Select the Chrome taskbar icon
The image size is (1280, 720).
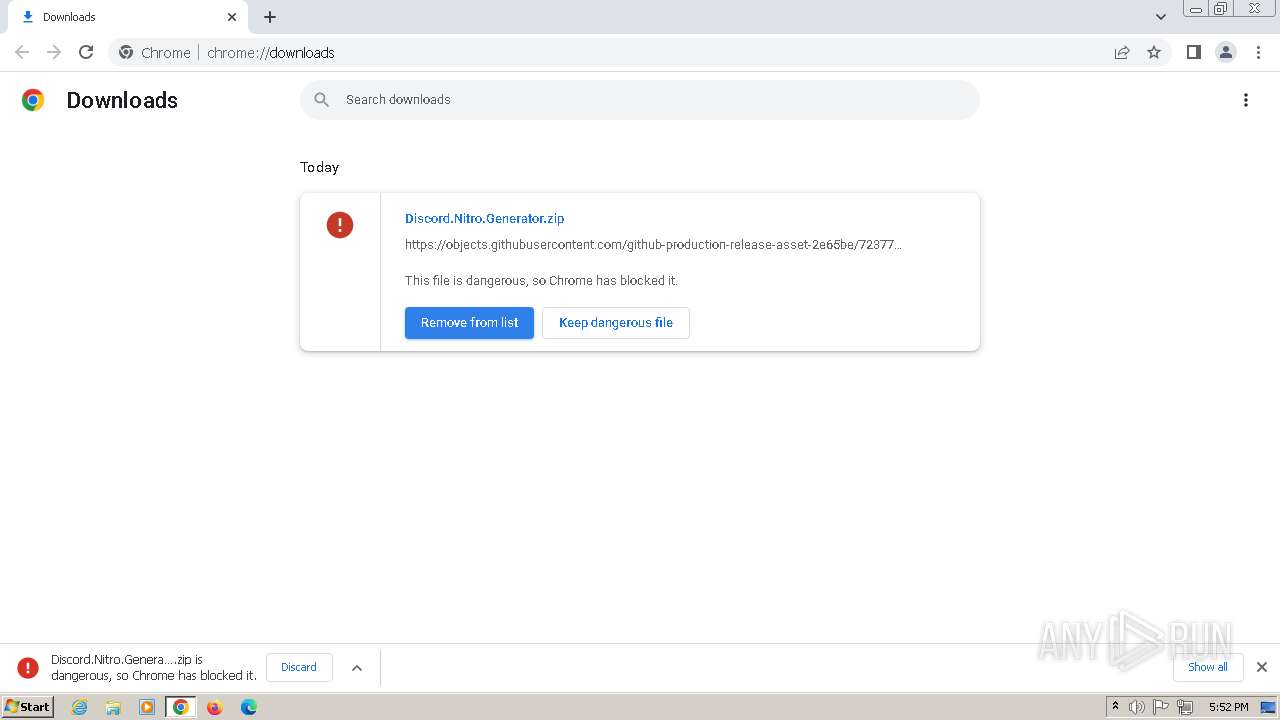pos(181,707)
